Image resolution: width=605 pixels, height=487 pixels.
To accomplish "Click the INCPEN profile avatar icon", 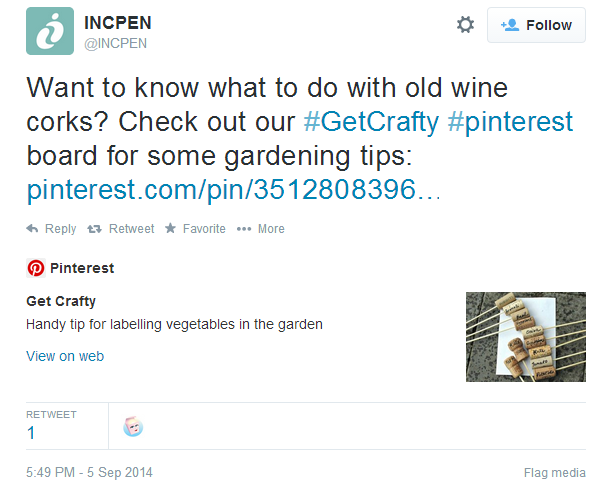I will (x=49, y=30).
